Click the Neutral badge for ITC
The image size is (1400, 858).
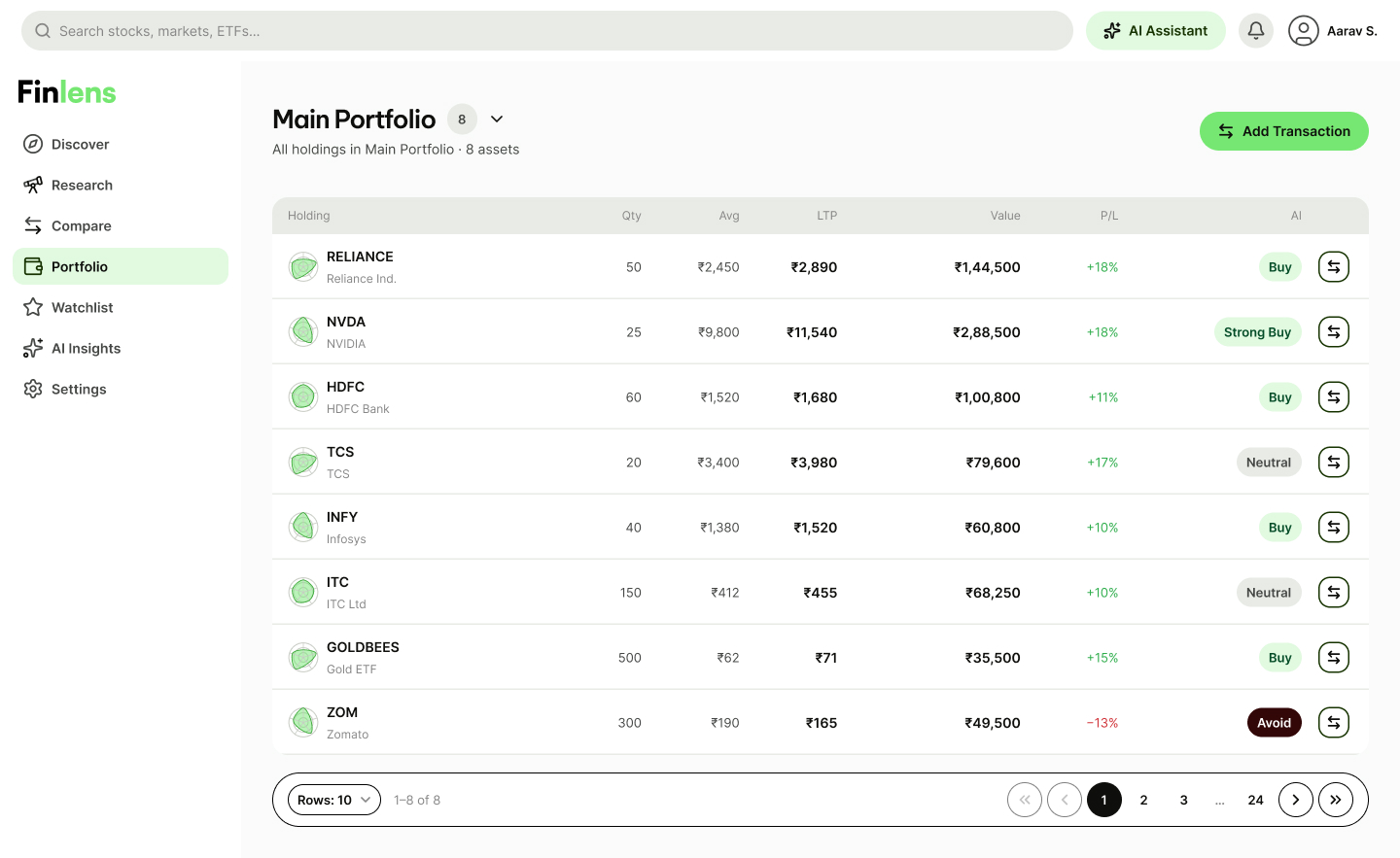1269,592
